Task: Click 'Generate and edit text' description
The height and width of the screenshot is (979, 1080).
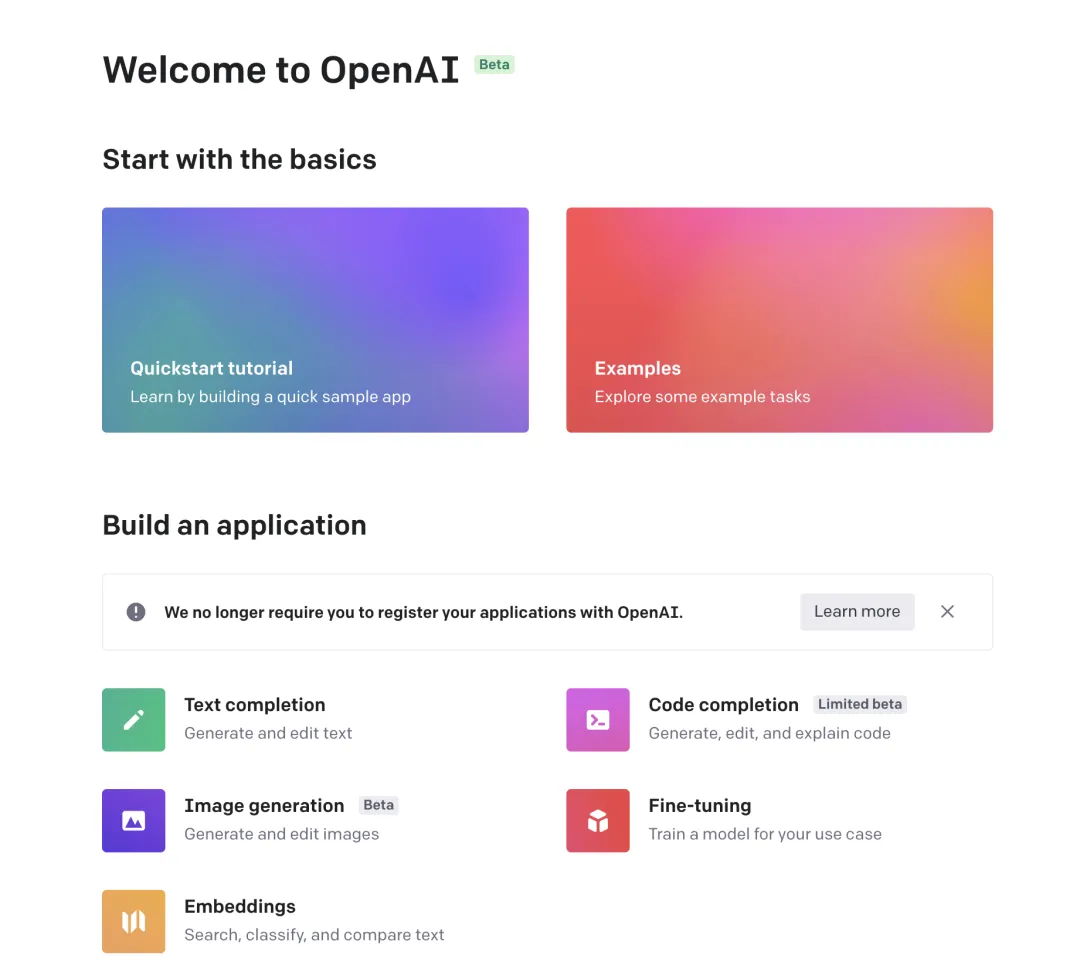Action: 268,733
